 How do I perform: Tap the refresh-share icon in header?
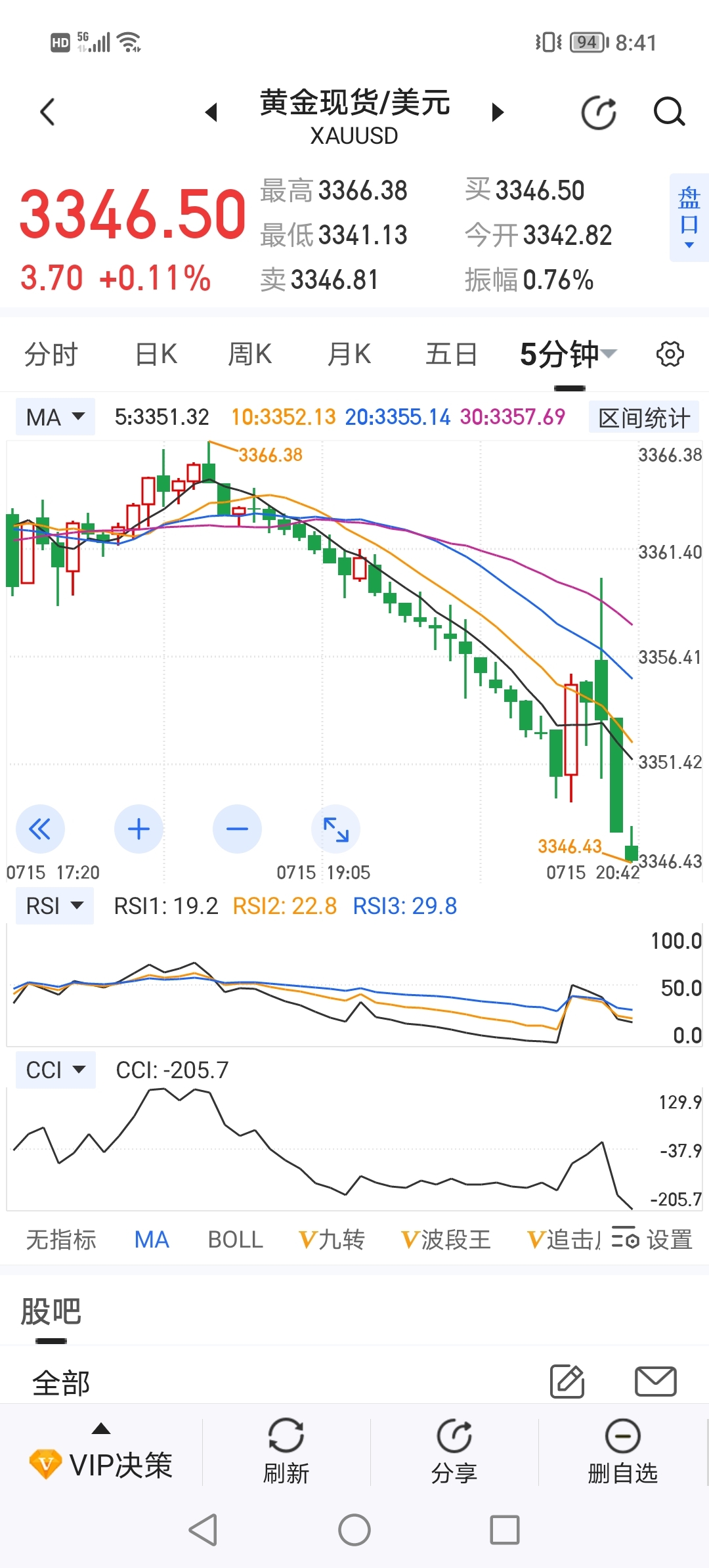coord(599,112)
